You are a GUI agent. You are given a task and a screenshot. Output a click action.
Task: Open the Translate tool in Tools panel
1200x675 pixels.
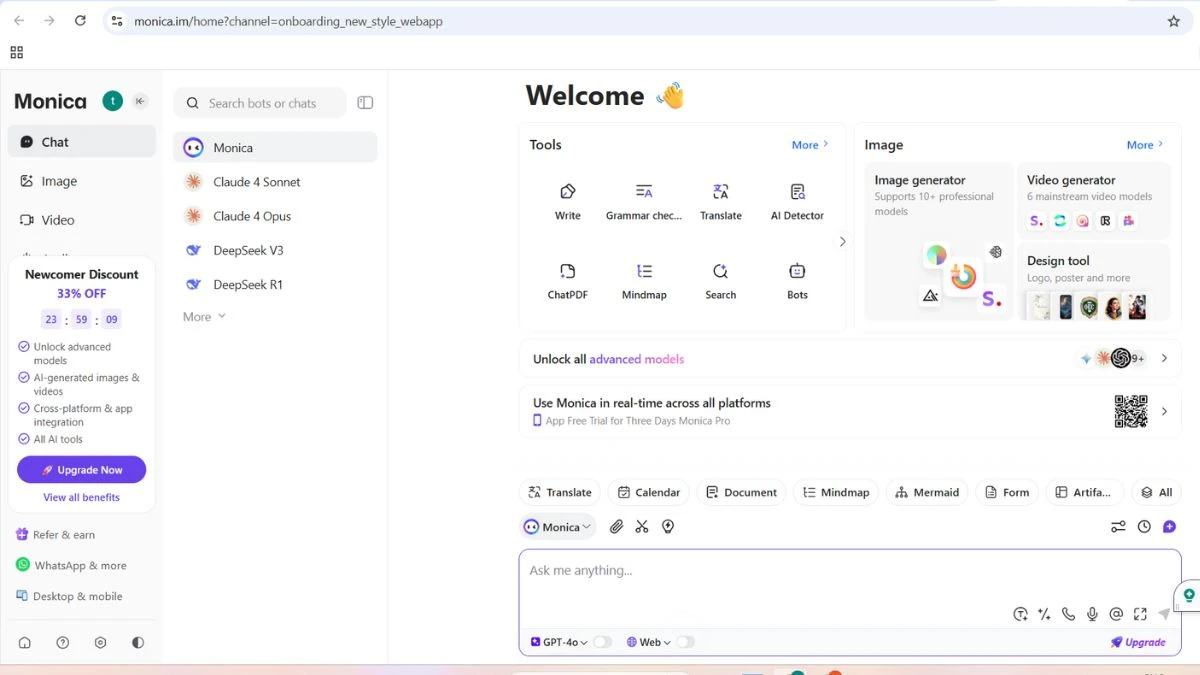pyautogui.click(x=721, y=201)
